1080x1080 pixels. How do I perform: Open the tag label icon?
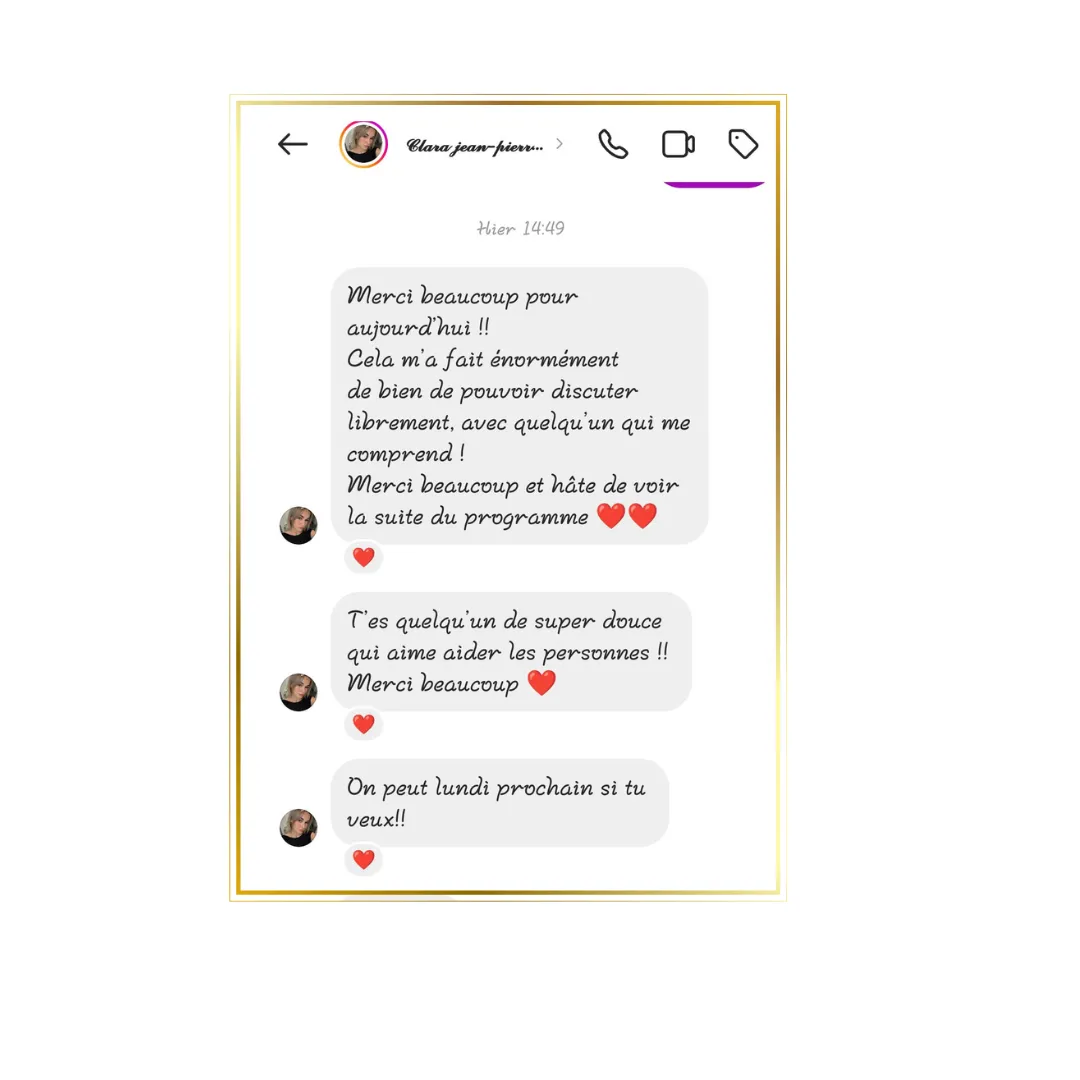743,144
